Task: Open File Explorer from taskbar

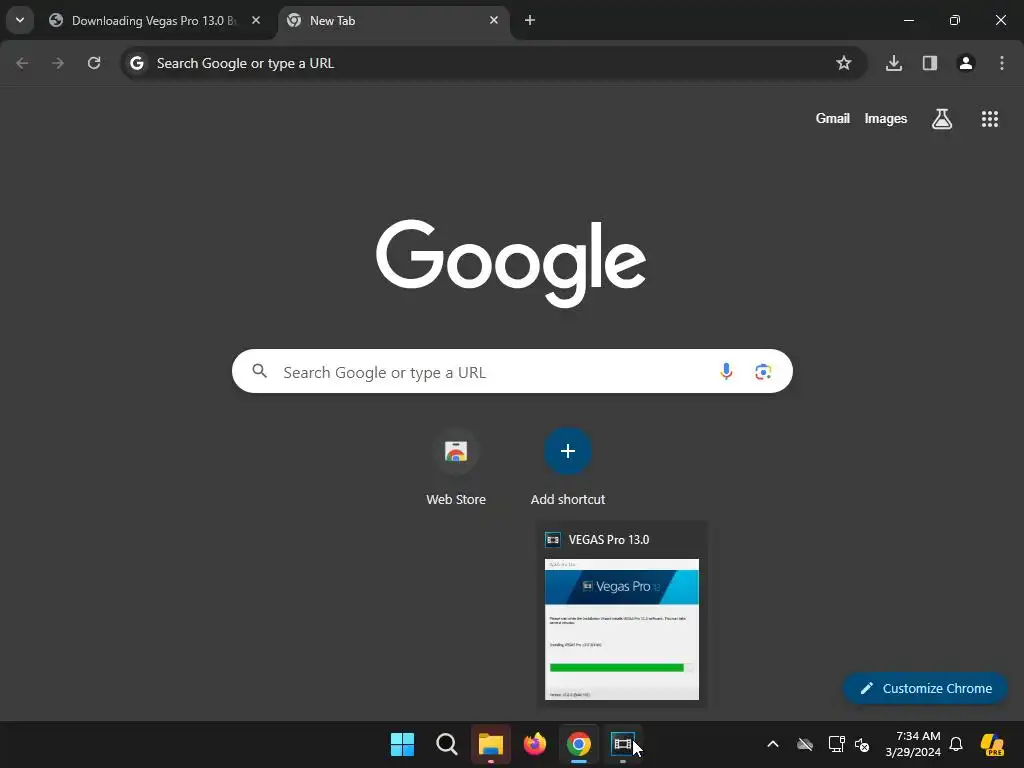Action: [490, 744]
